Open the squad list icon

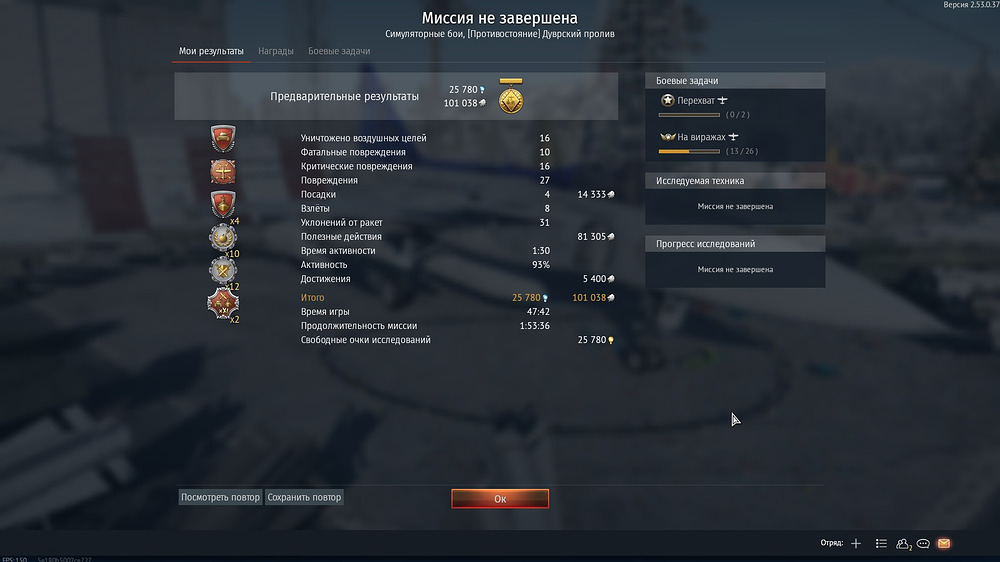881,544
